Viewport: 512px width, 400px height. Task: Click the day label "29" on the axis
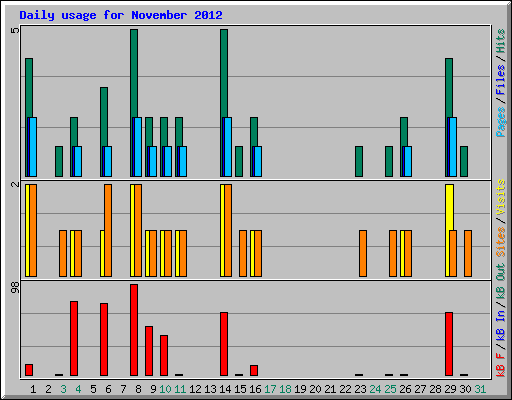coord(450,389)
